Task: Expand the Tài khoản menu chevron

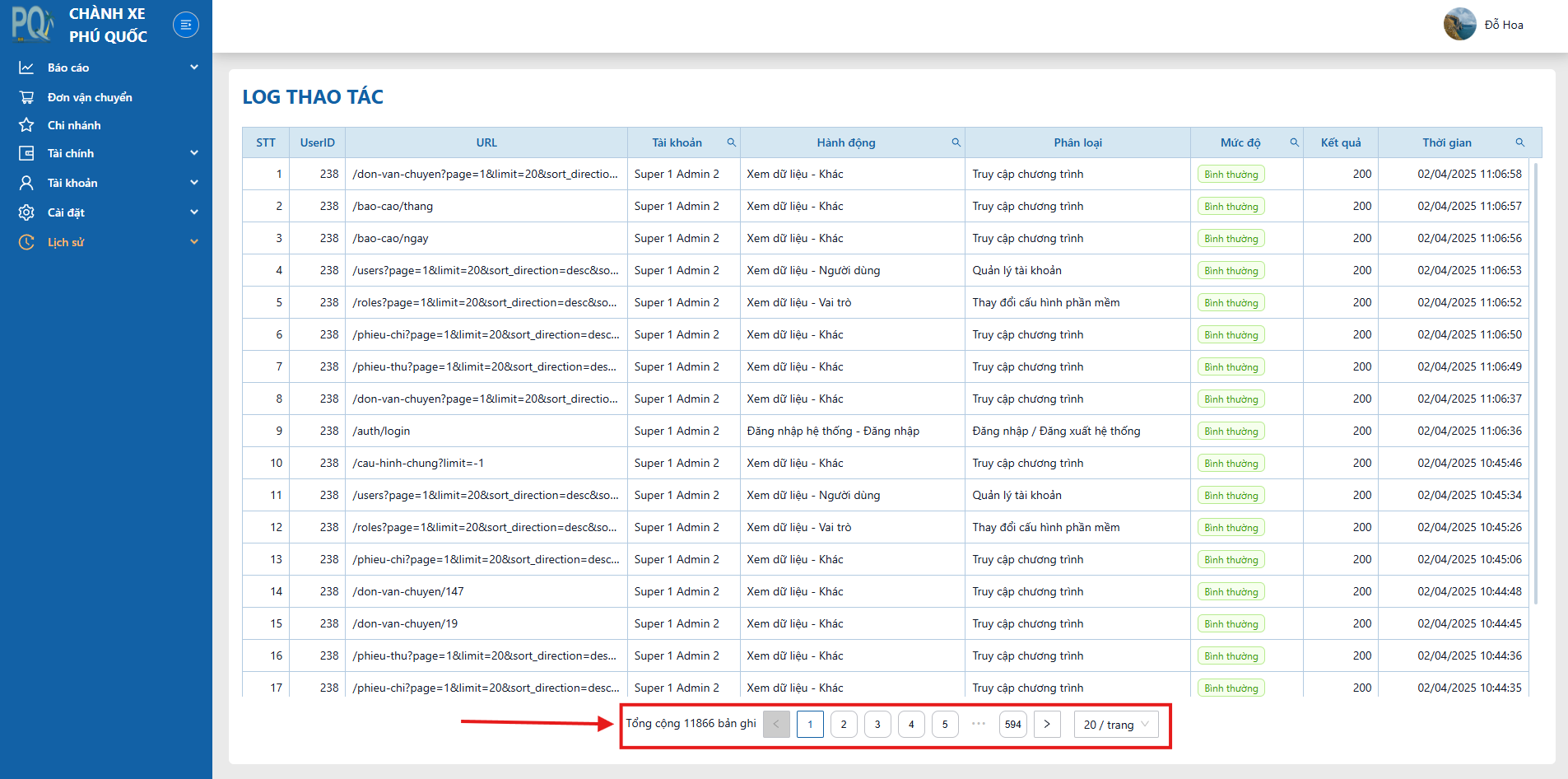Action: (194, 183)
